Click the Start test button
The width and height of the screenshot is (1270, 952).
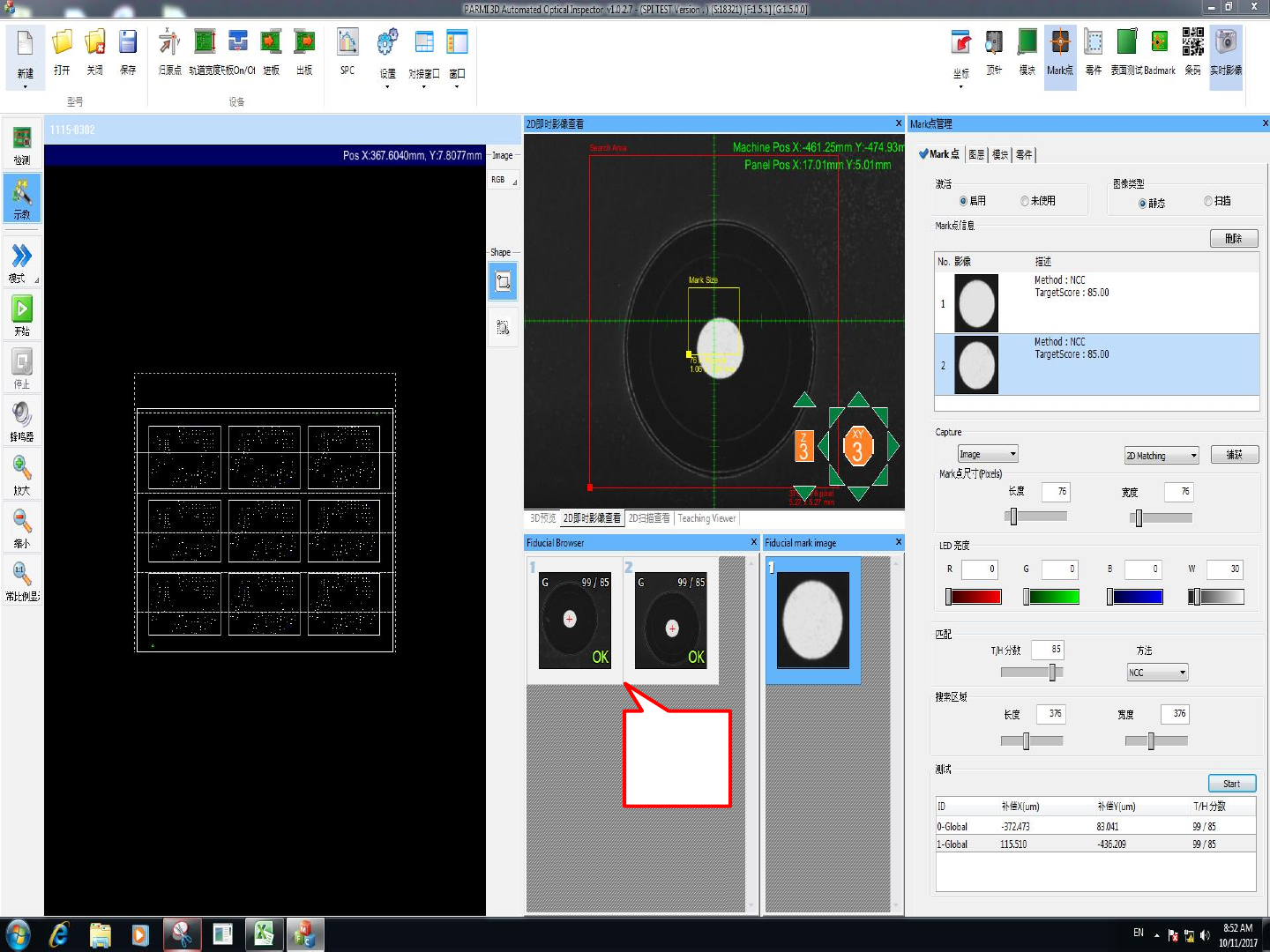[1231, 784]
